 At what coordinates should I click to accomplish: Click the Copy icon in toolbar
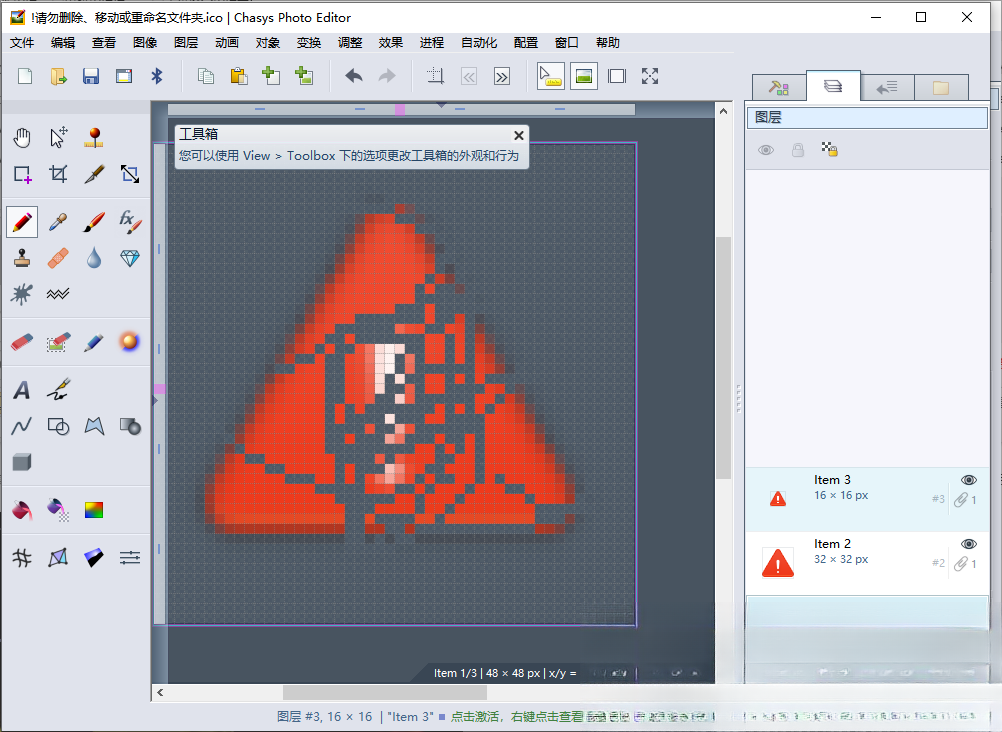(206, 76)
